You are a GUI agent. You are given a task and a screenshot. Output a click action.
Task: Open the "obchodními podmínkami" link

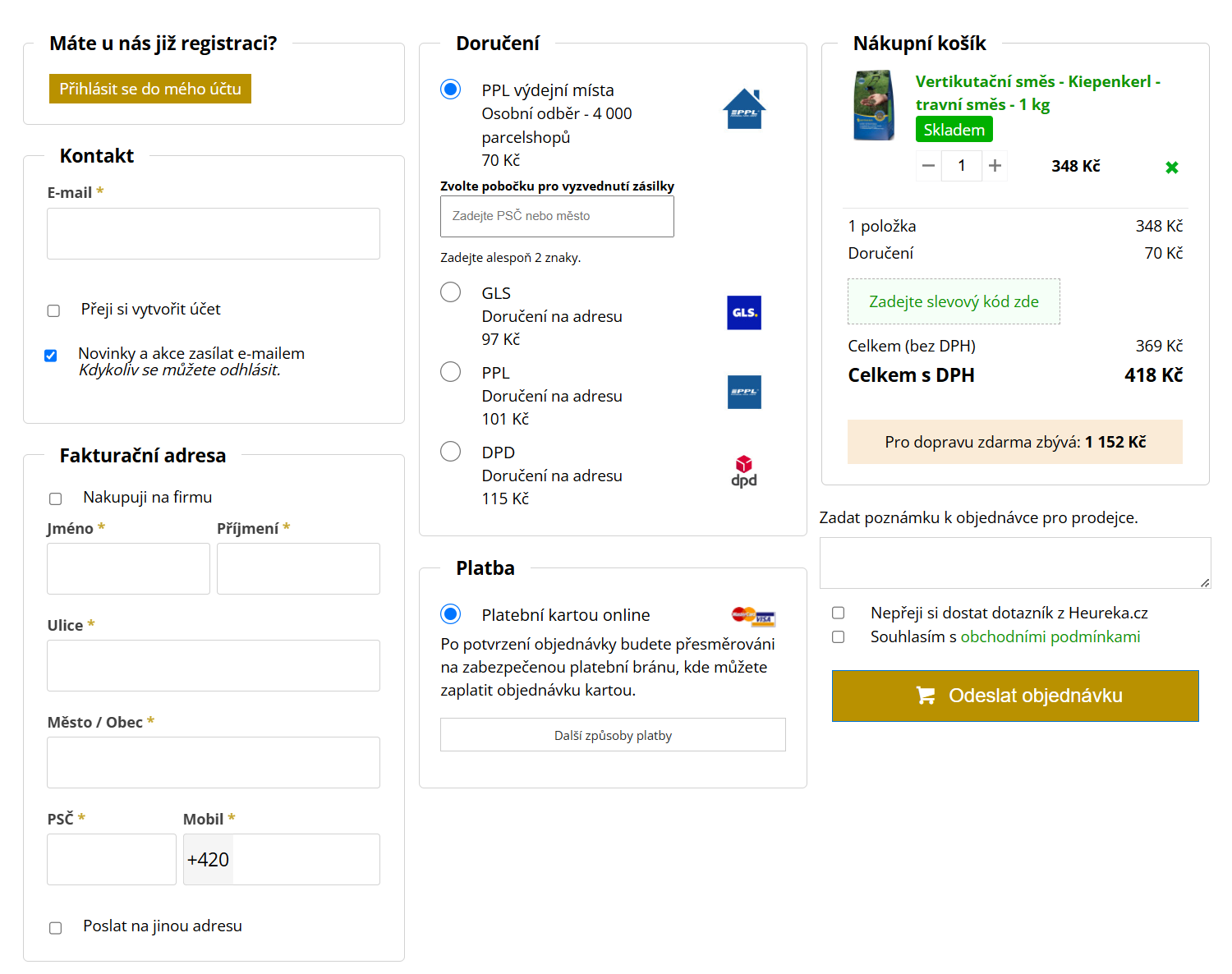1050,636
